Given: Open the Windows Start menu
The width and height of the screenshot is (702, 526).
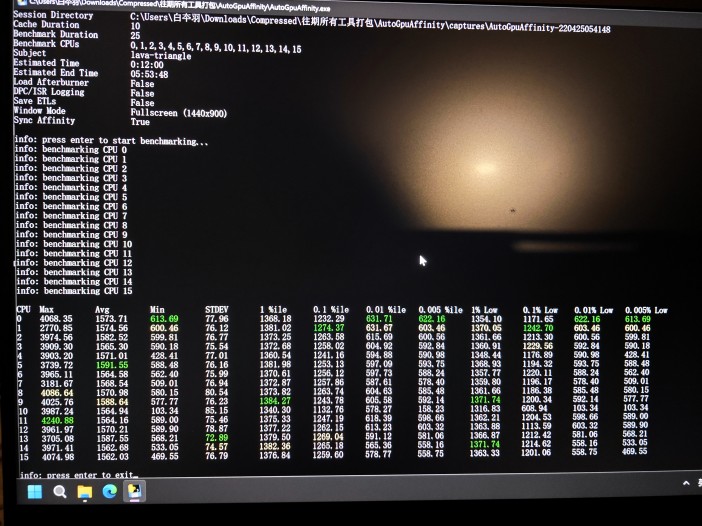Looking at the screenshot, I should click(x=35, y=492).
